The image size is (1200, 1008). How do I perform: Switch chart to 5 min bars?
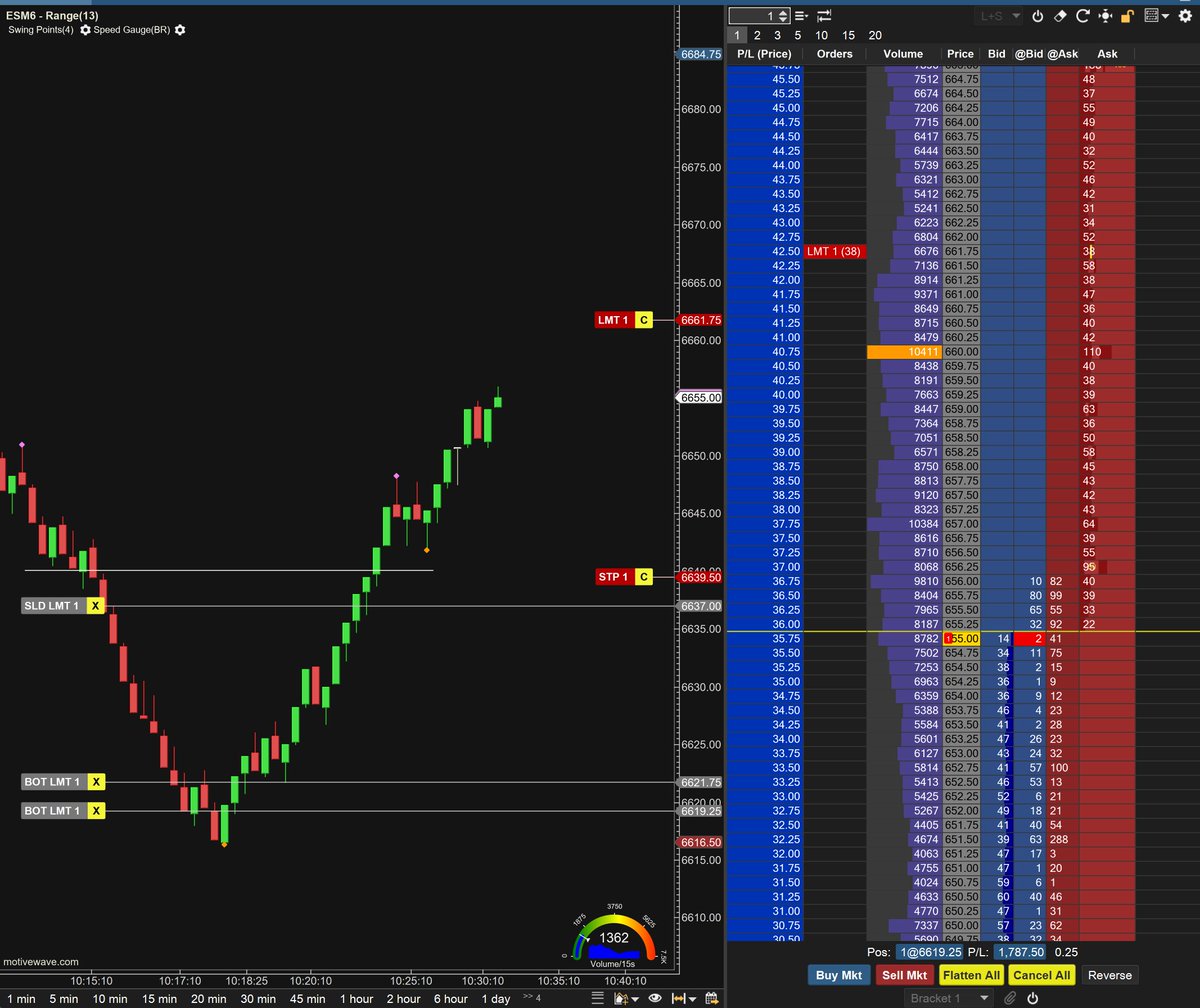click(x=63, y=999)
